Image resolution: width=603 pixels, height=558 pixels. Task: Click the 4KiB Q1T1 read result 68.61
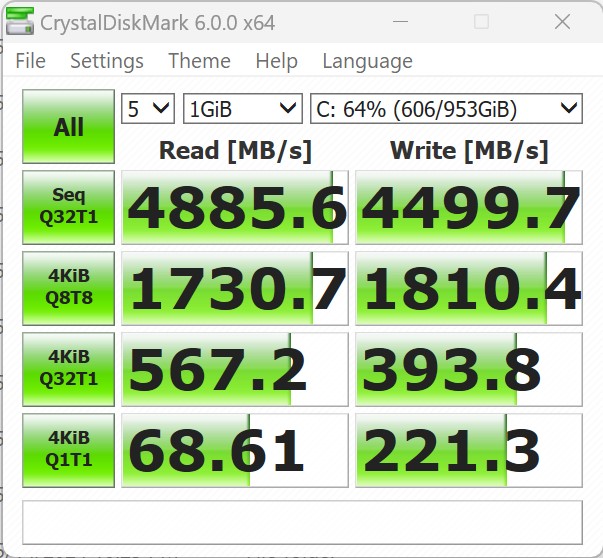[235, 450]
